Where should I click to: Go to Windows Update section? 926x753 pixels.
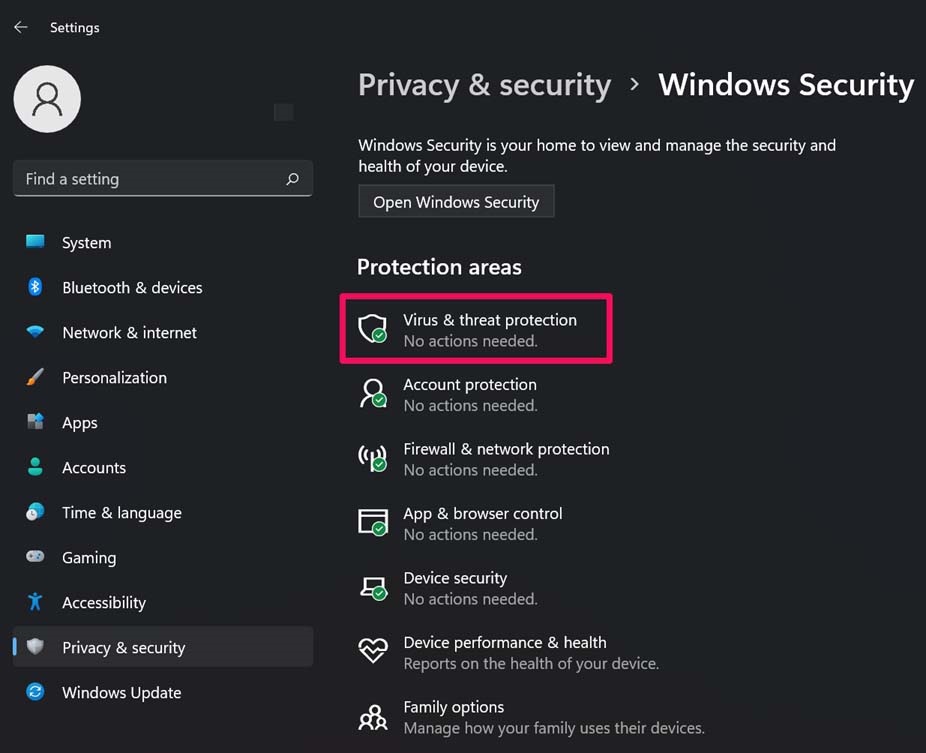click(x=120, y=692)
